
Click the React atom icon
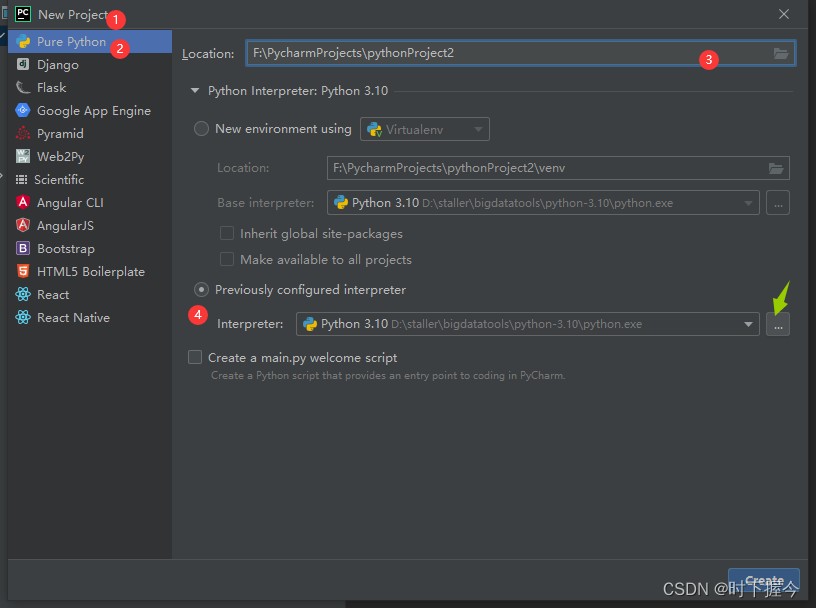[x=23, y=294]
